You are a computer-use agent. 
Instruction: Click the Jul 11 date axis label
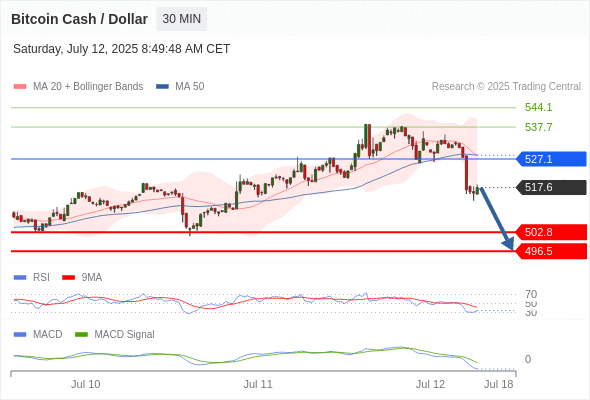(258, 384)
